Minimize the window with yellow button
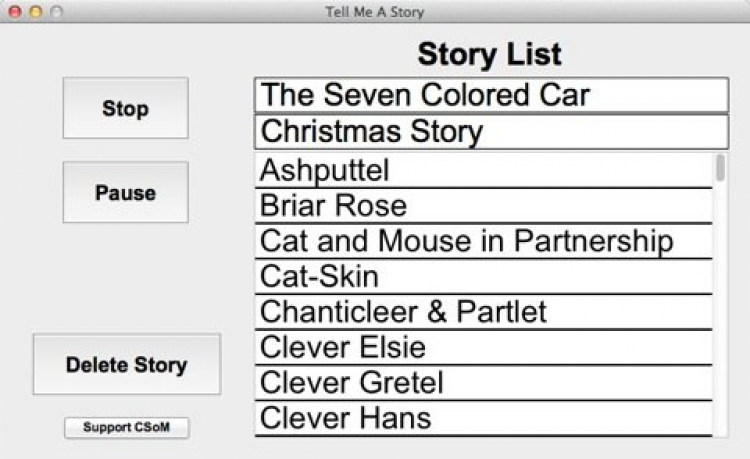Viewport: 750px width, 459px height. click(x=35, y=12)
